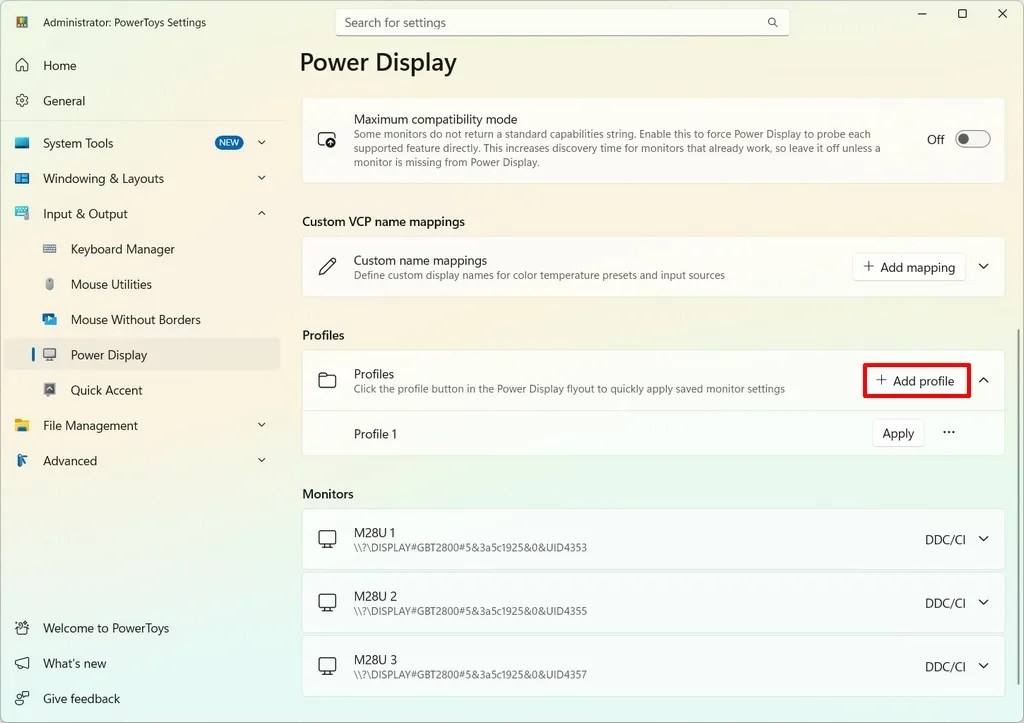This screenshot has width=1024, height=723.
Task: Open Mouse Without Borders settings
Action: pyautogui.click(x=142, y=319)
